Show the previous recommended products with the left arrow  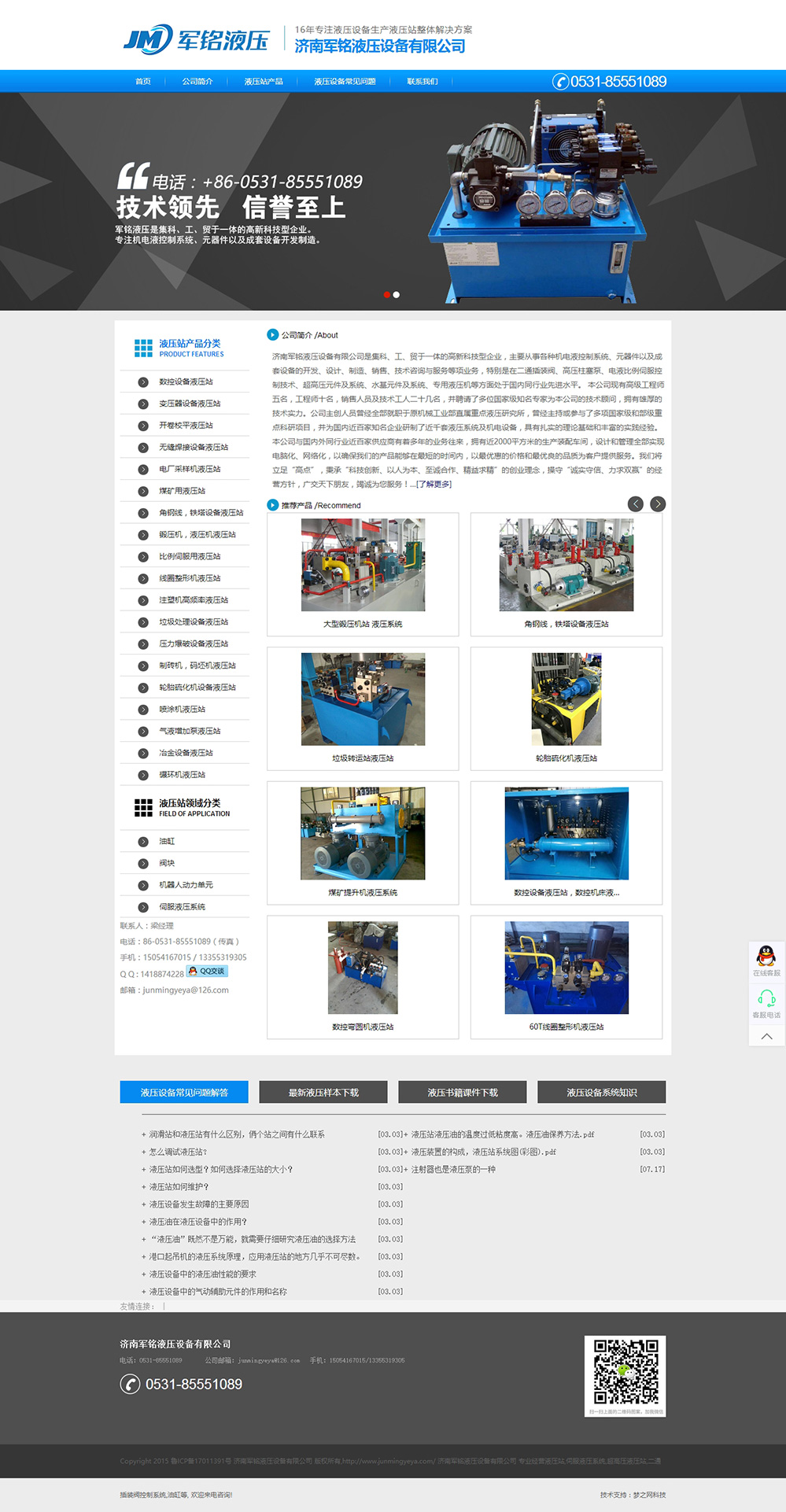pos(636,504)
